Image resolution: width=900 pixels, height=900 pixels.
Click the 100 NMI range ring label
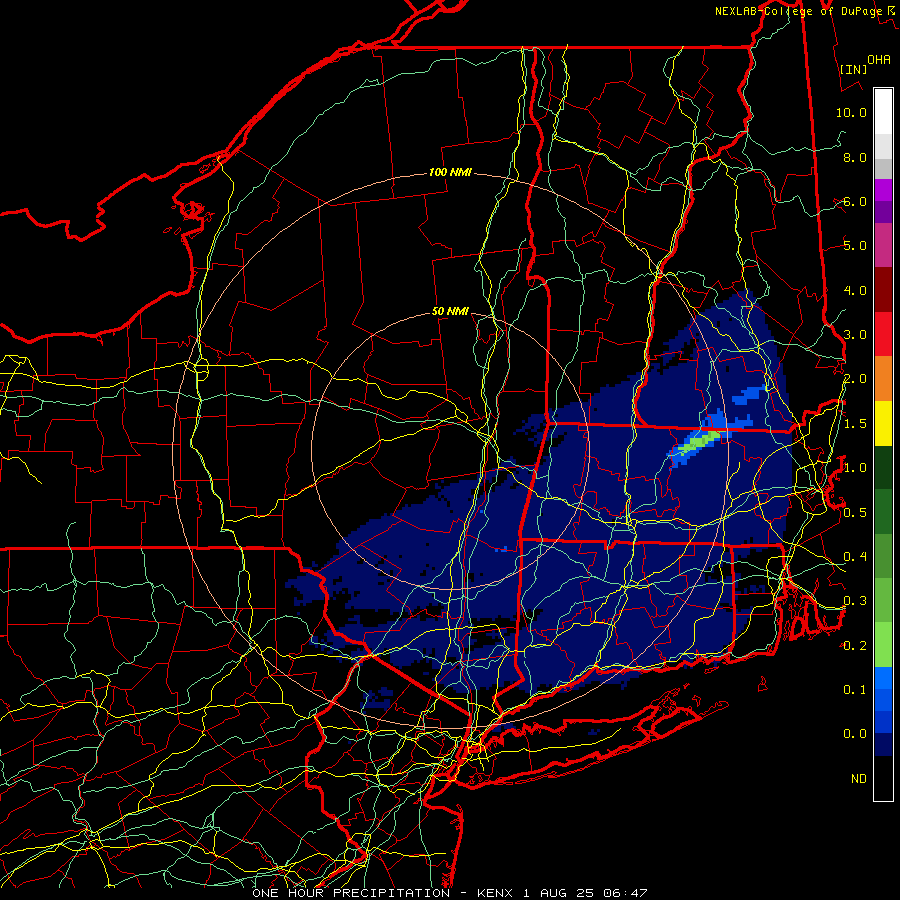[450, 172]
